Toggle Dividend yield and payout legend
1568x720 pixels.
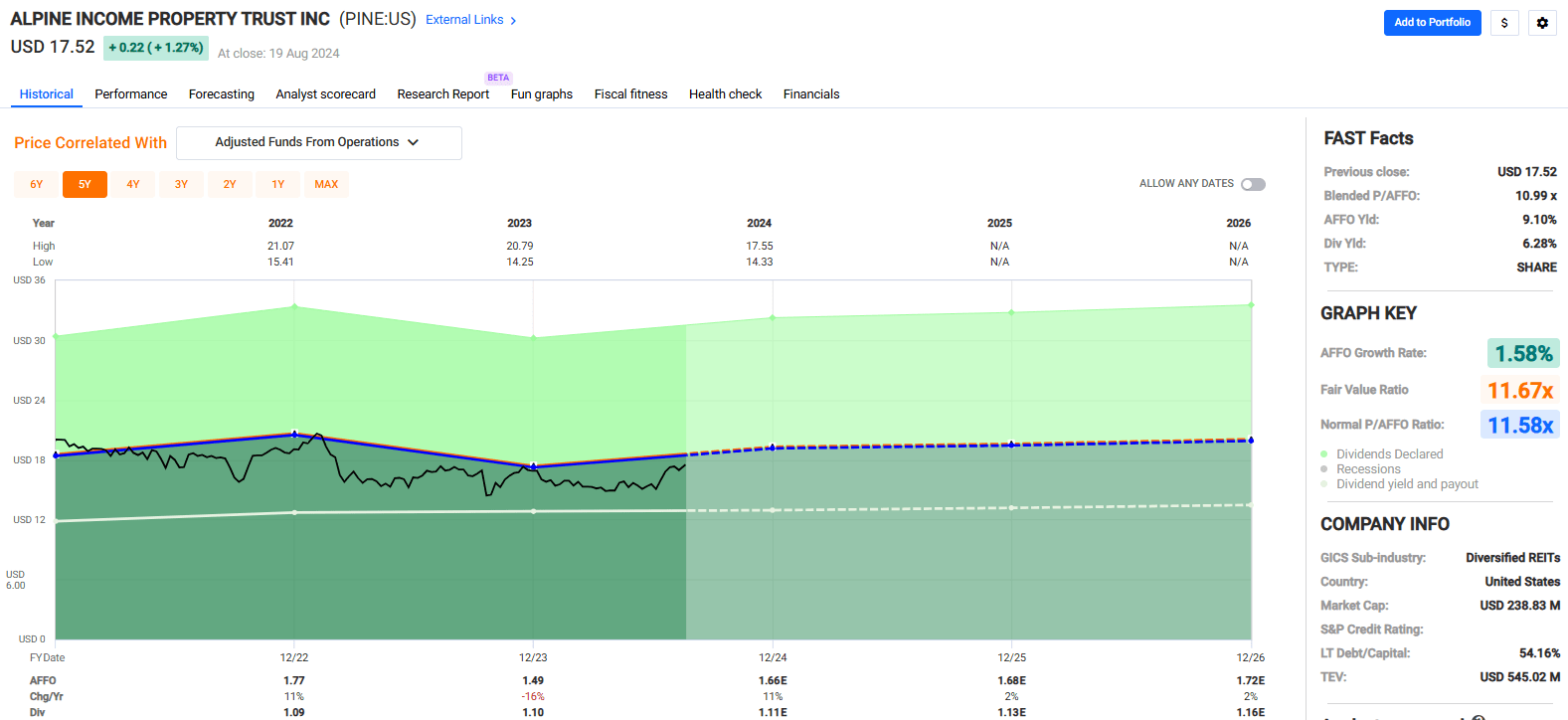pyautogui.click(x=1323, y=484)
